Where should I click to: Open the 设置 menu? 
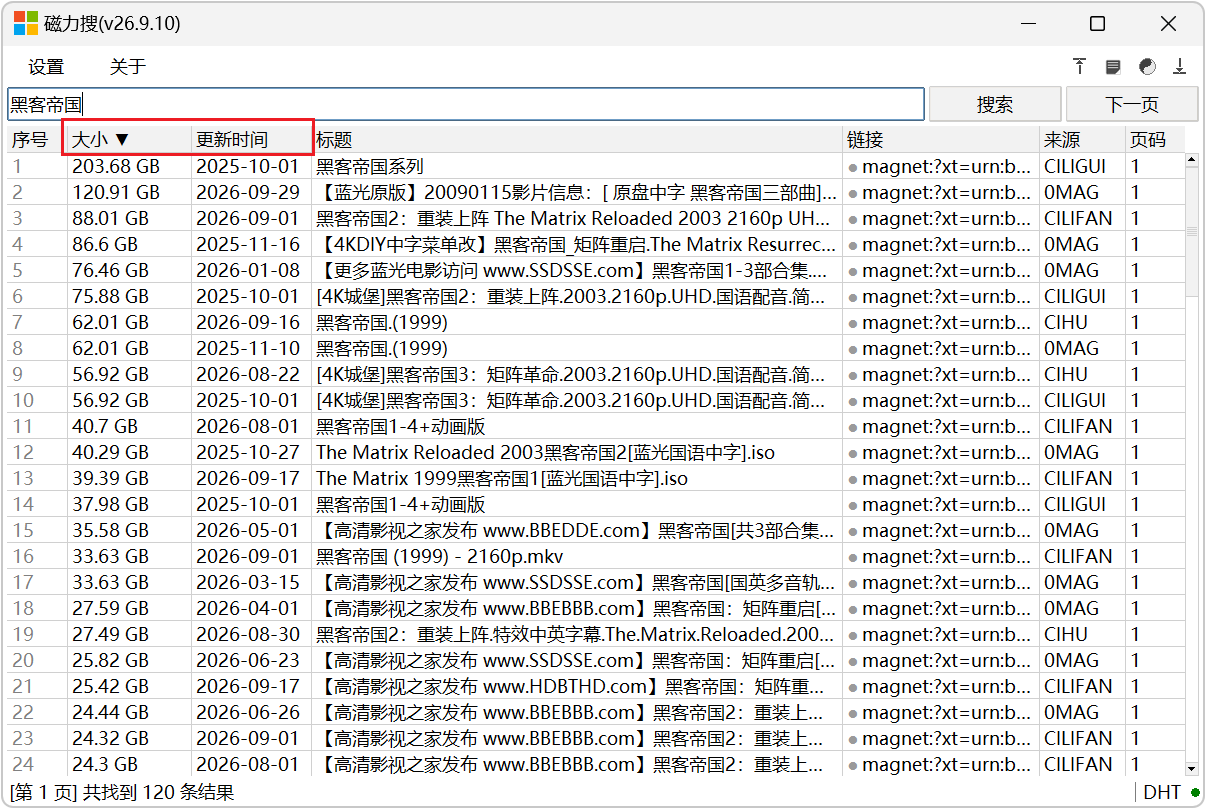(46, 67)
